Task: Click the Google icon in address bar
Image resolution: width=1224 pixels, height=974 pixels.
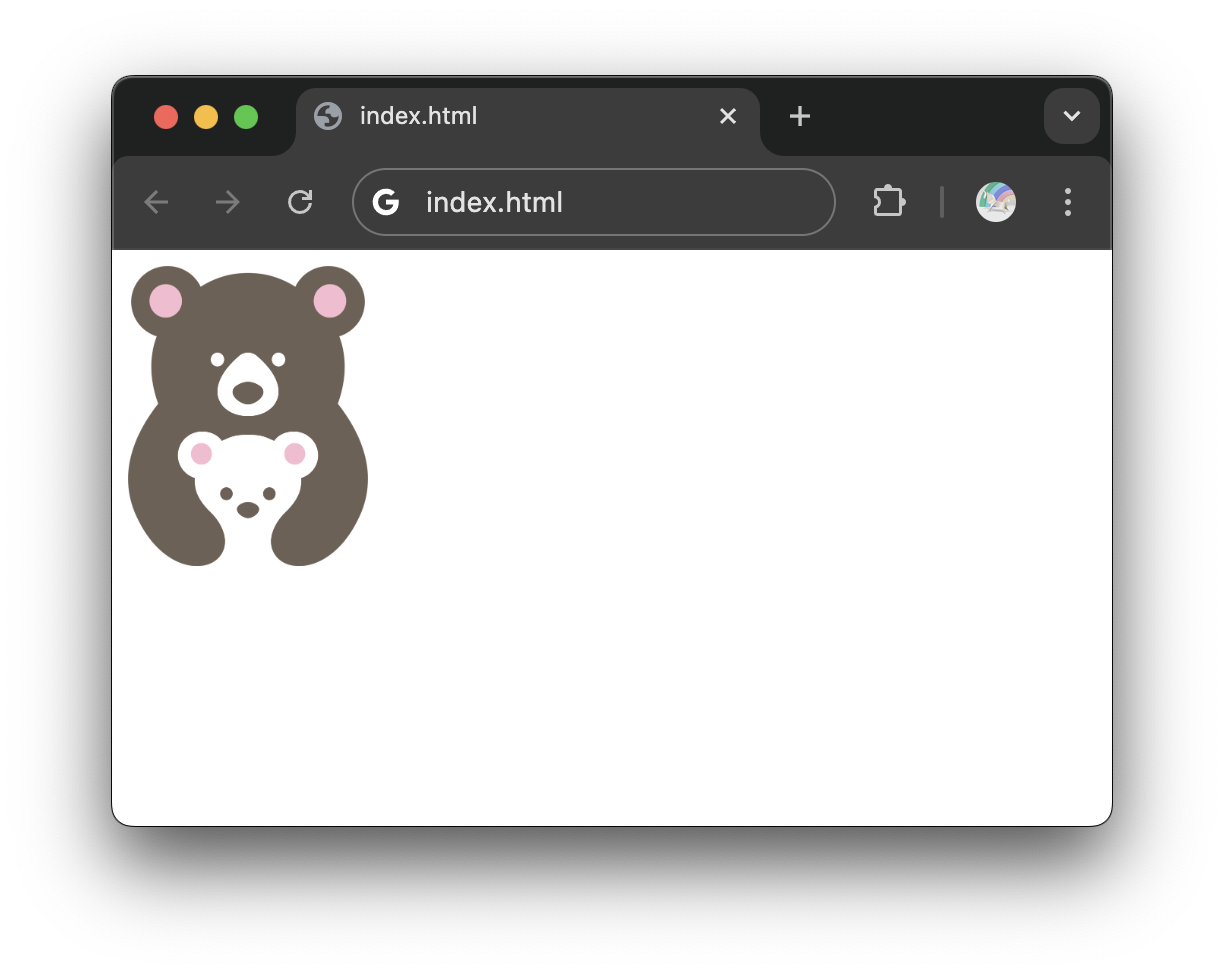Action: point(386,202)
